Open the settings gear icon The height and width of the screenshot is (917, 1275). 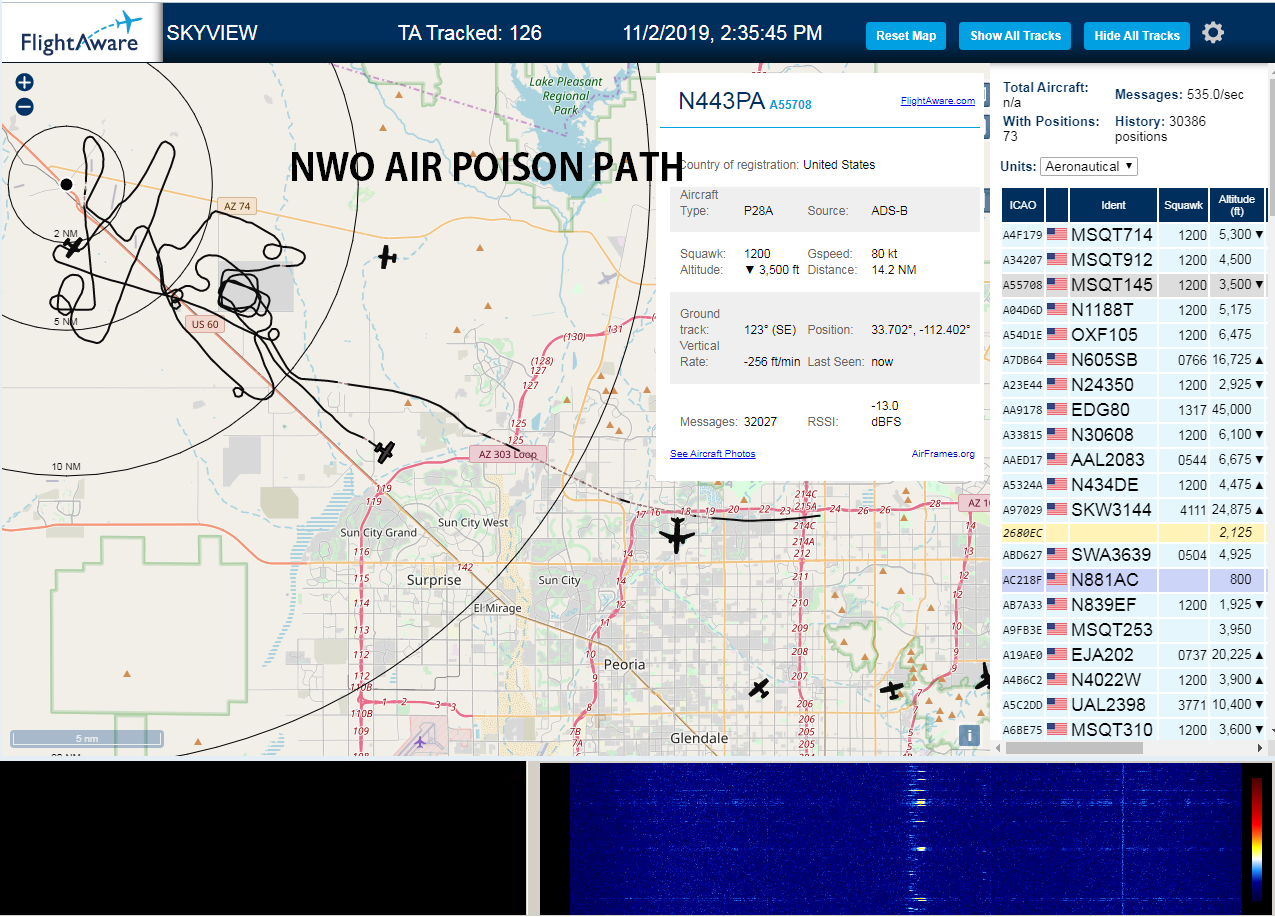1213,33
